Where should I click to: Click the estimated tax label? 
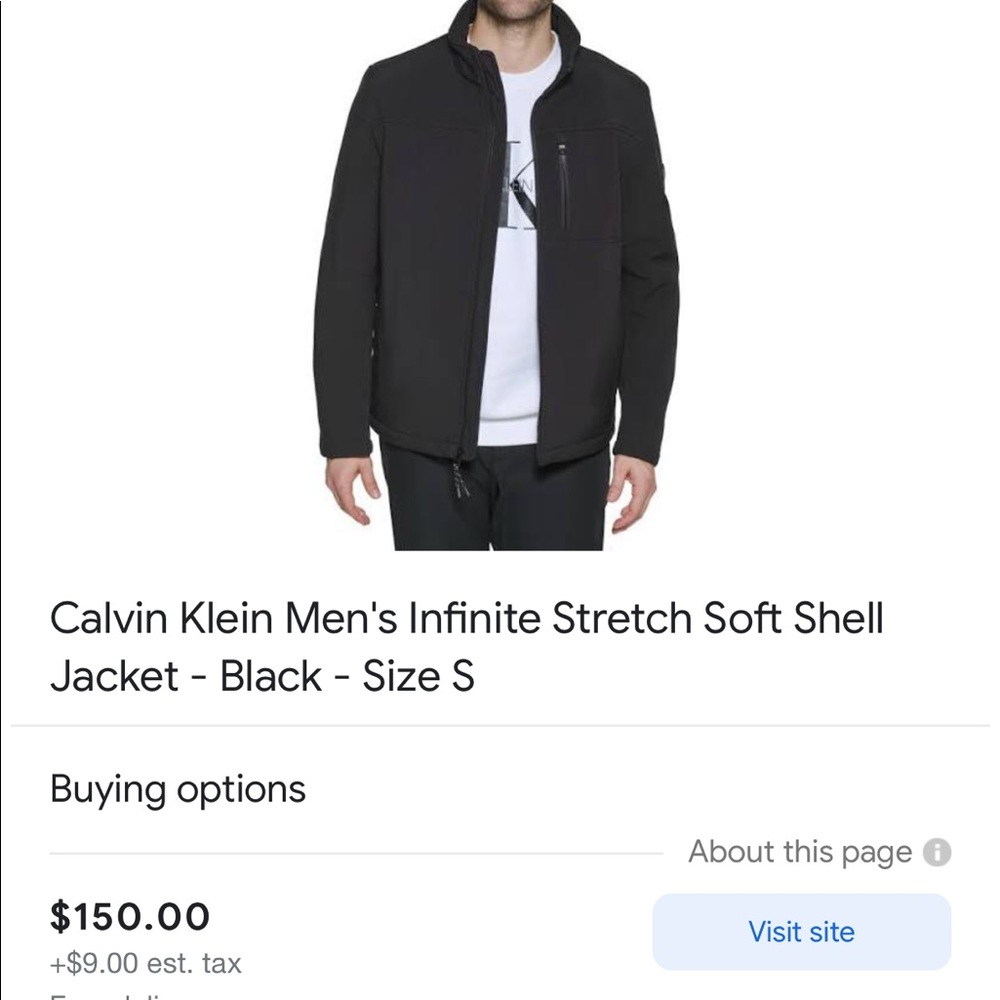coord(145,963)
